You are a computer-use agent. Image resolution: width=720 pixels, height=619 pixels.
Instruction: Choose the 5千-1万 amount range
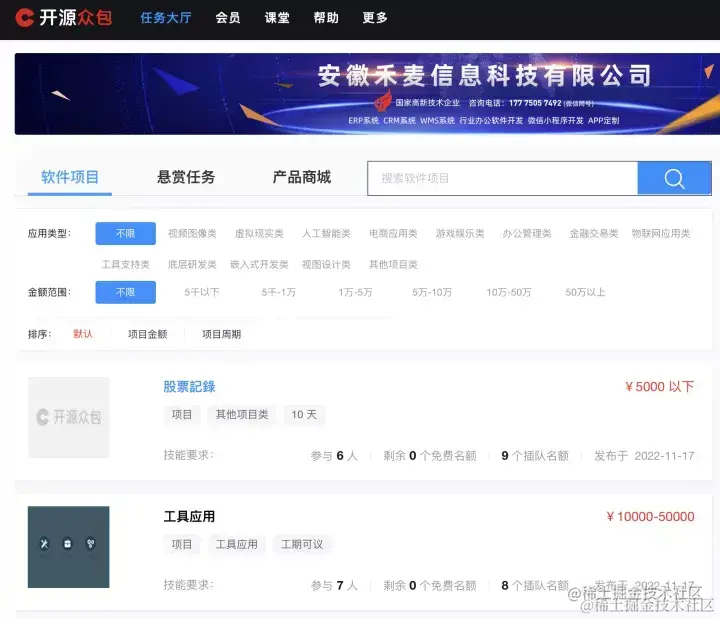point(279,293)
